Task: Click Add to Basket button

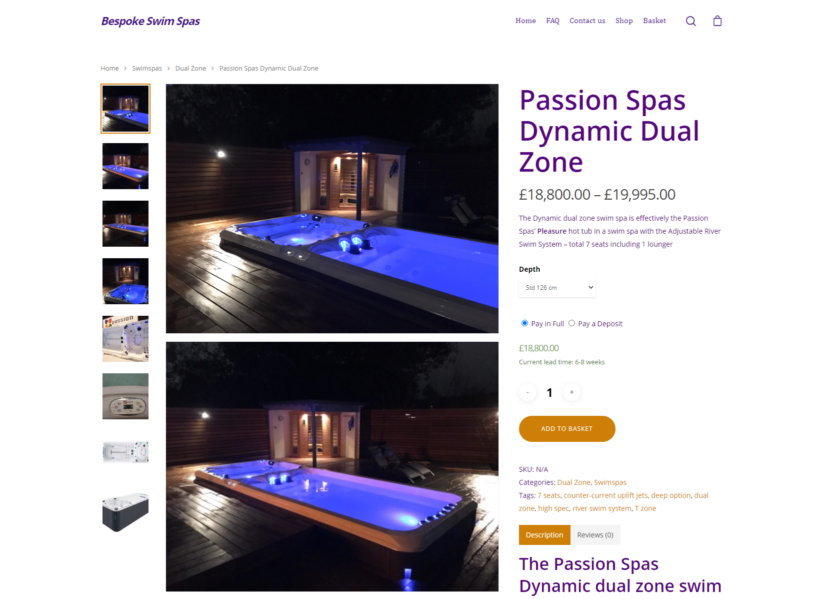Action: coord(567,428)
